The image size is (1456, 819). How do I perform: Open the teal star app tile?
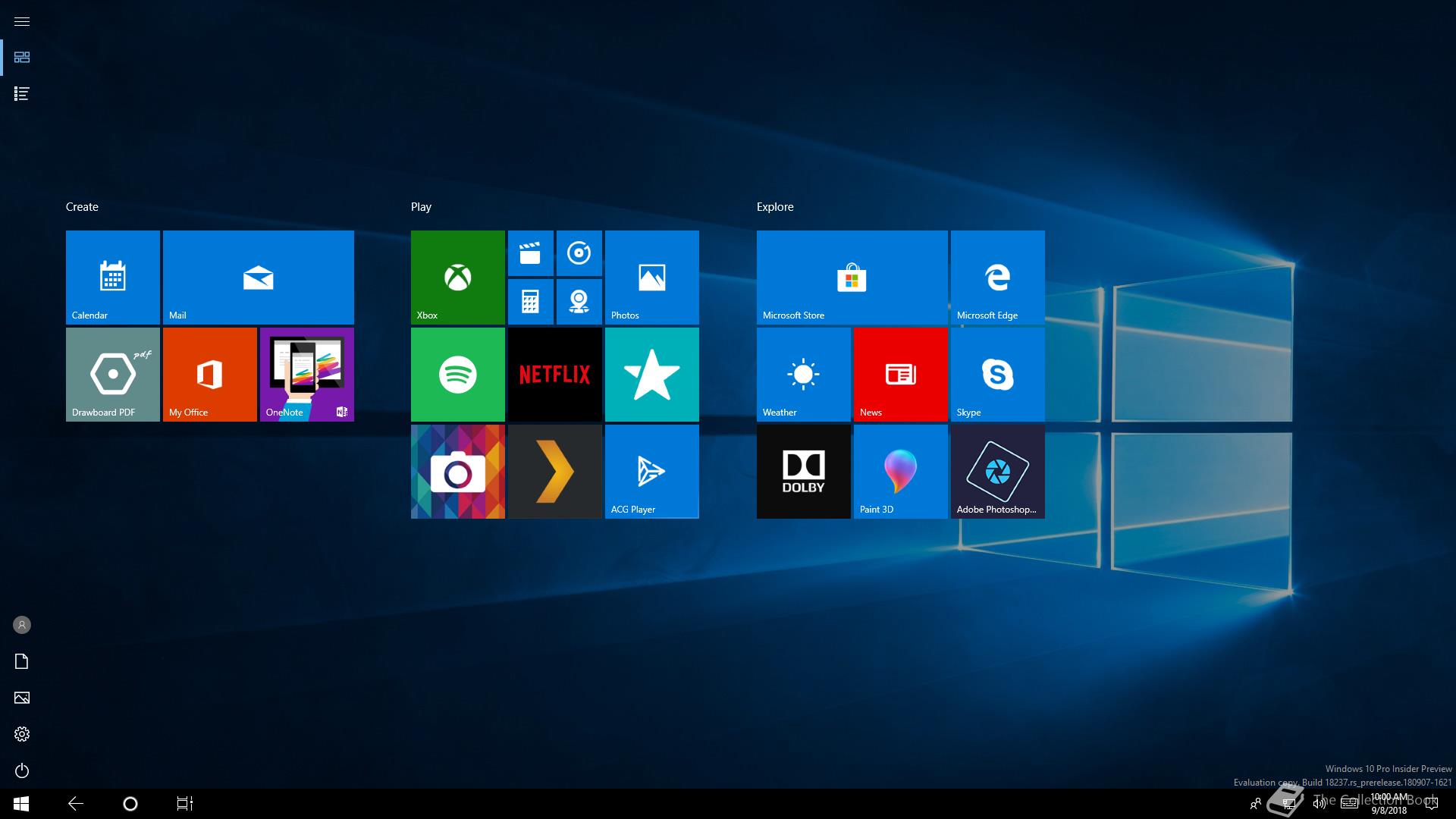tap(652, 375)
